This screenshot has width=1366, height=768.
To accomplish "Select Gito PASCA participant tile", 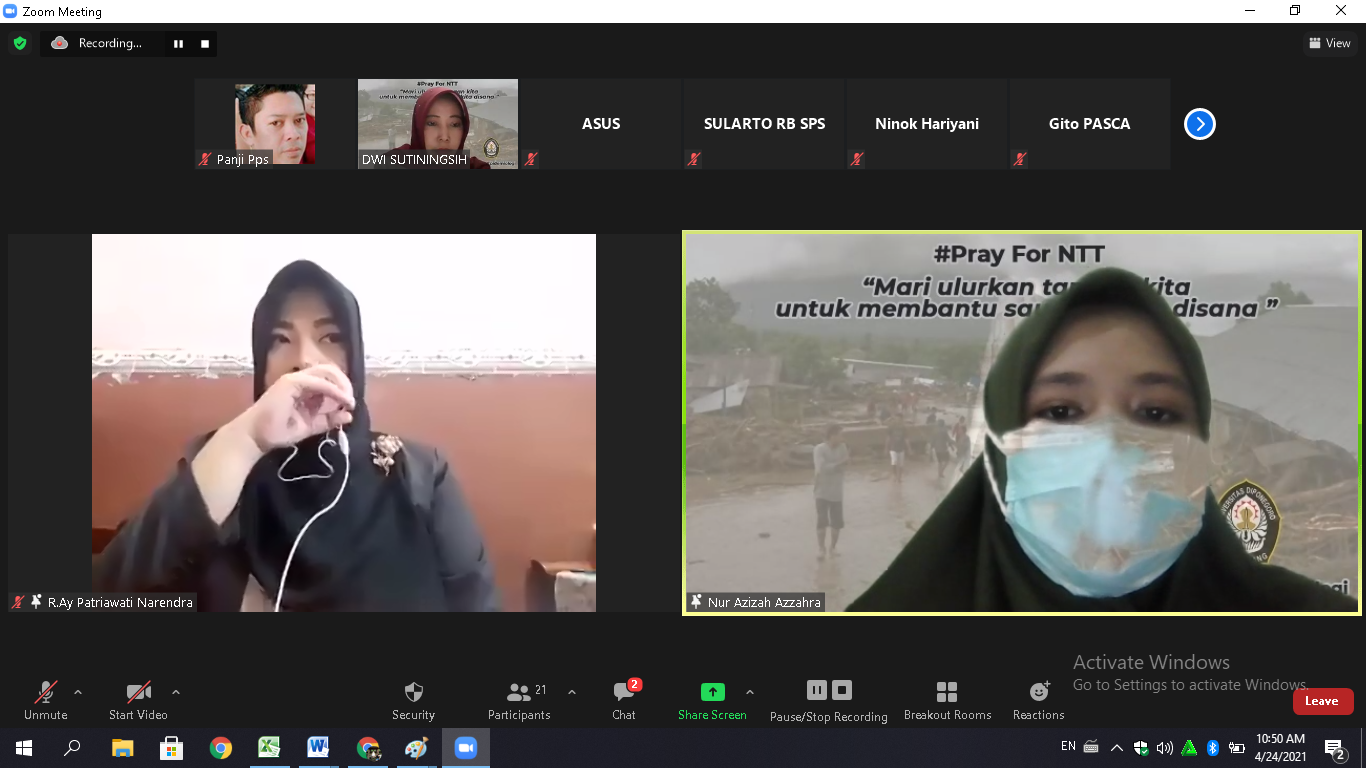I will click(1090, 124).
